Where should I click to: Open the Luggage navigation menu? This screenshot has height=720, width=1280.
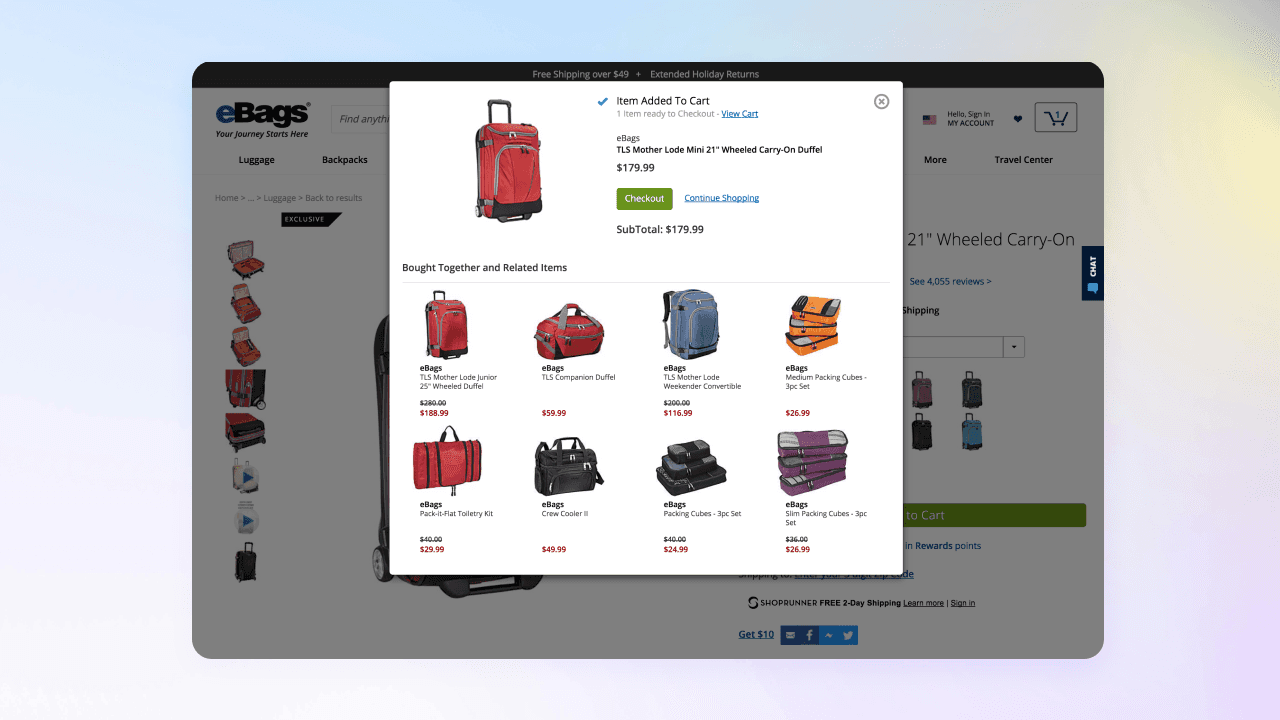[256, 160]
